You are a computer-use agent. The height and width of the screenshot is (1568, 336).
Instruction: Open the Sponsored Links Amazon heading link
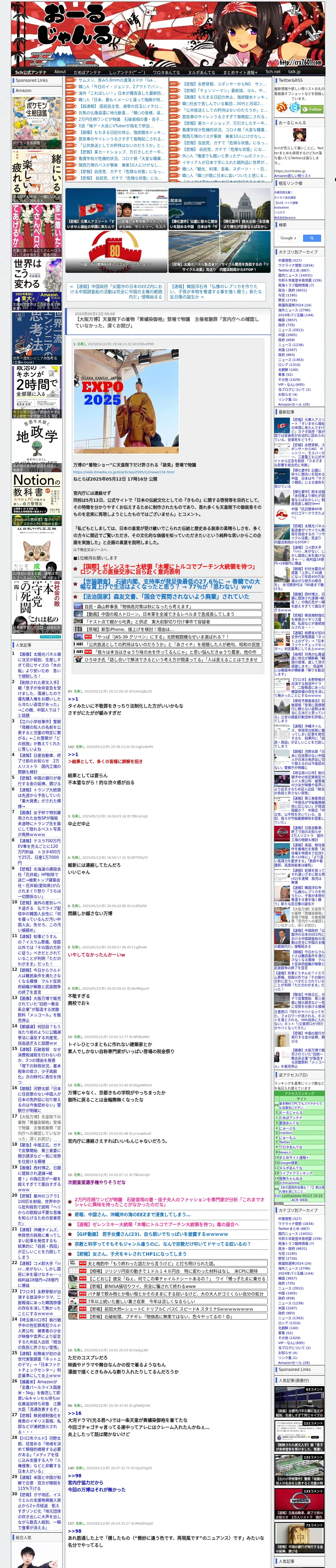tap(23, 90)
